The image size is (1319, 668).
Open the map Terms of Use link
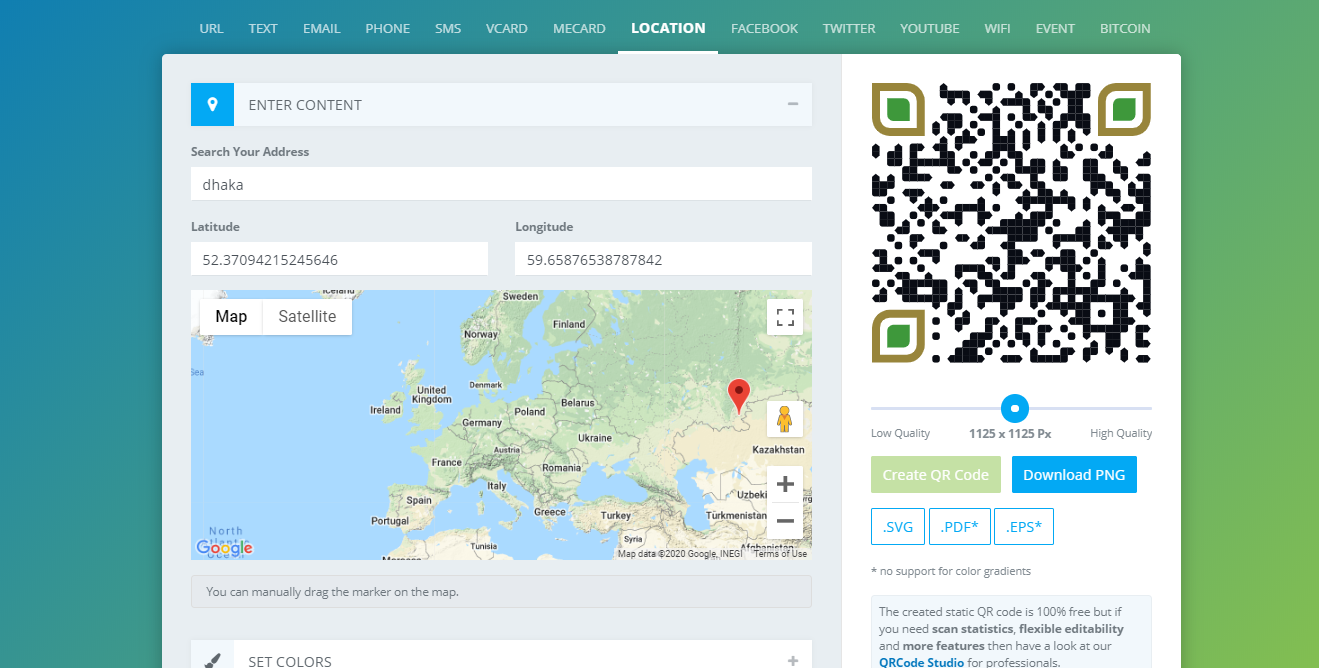coord(780,554)
